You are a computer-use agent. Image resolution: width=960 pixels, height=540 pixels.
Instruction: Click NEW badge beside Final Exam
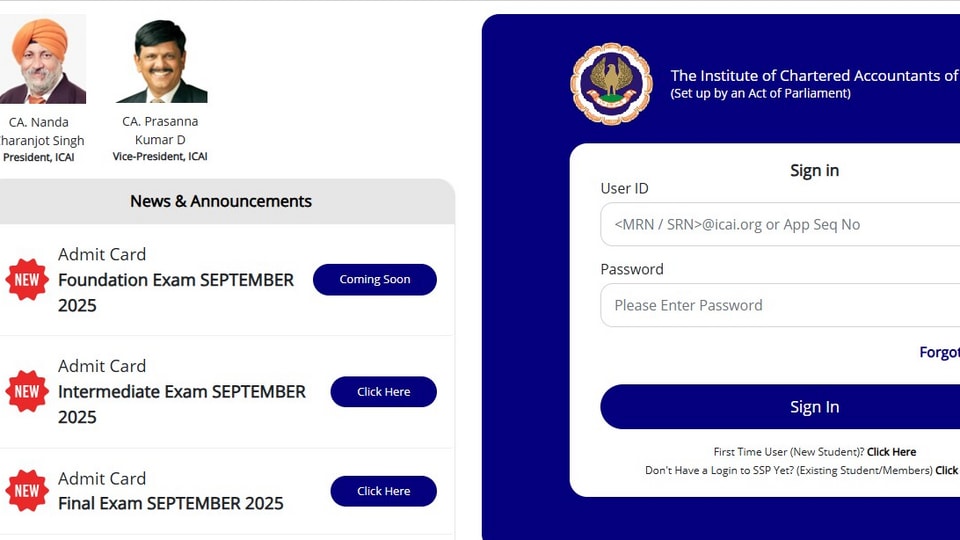point(27,490)
